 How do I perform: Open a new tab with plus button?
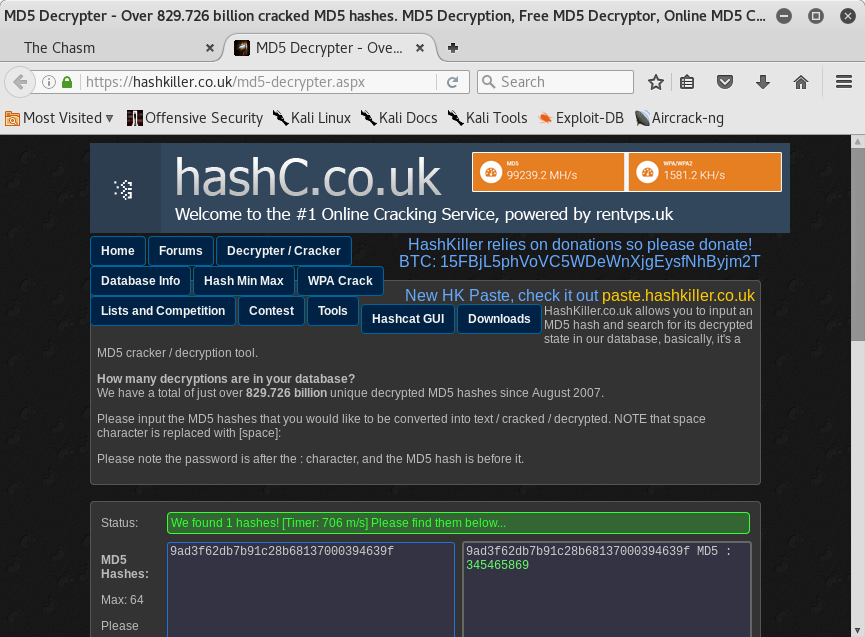coord(453,48)
